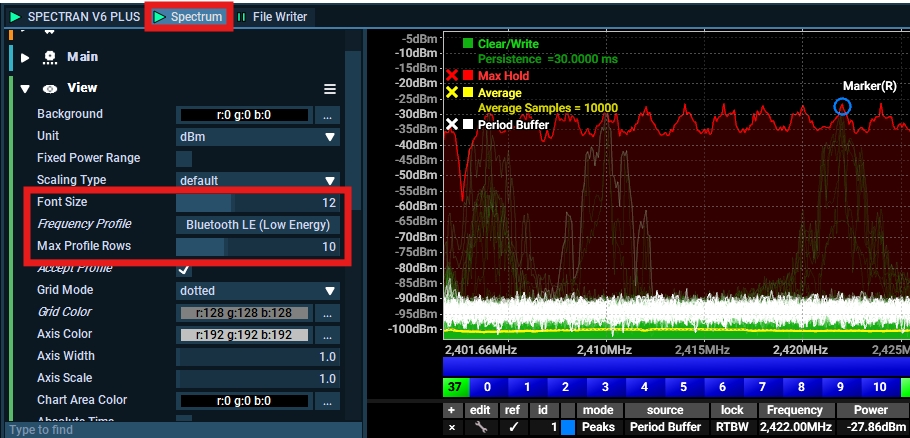Open the Grid Mode dropdown set to dotted
910x438 pixels.
258,291
